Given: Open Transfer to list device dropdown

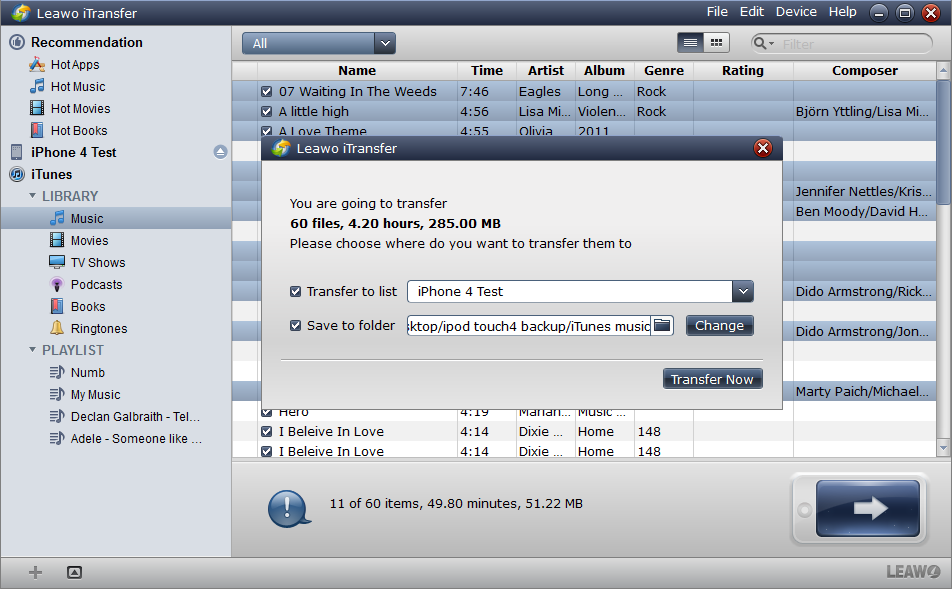Looking at the screenshot, I should 743,291.
